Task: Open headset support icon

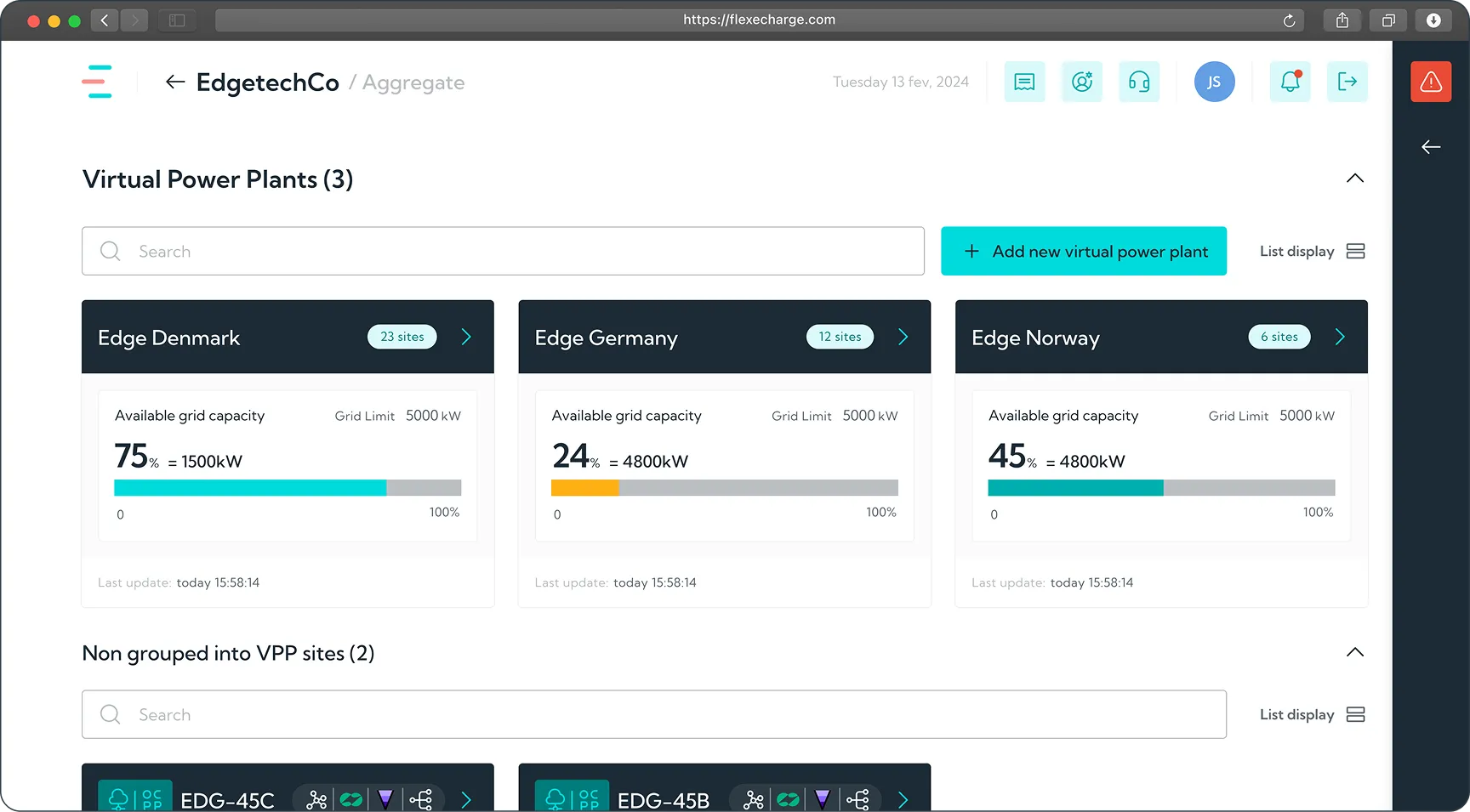Action: pyautogui.click(x=1139, y=82)
